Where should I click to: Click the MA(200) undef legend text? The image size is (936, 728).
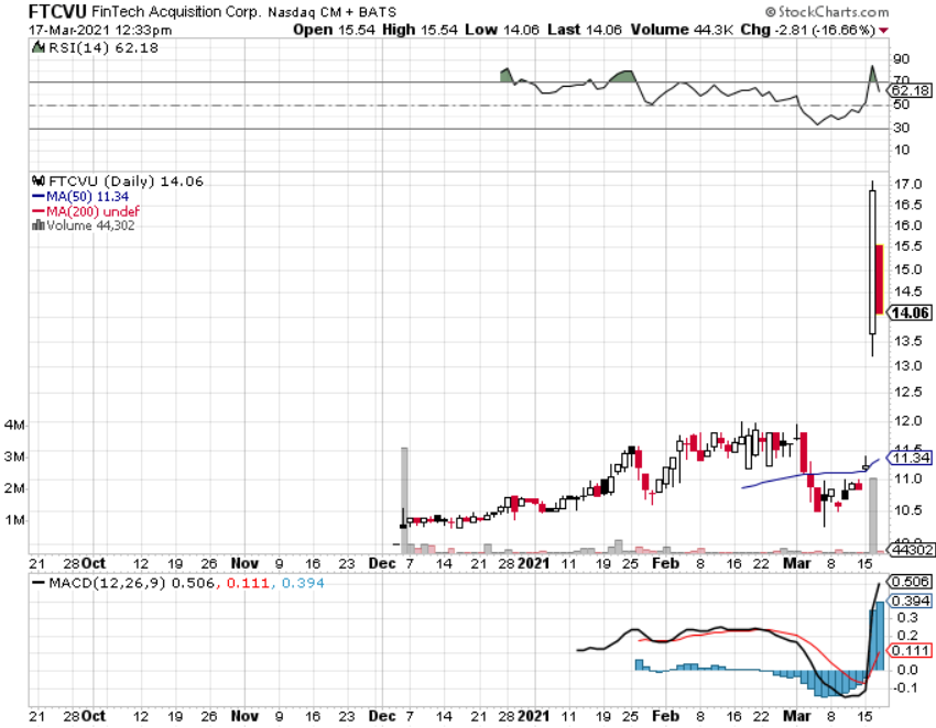pos(93,211)
